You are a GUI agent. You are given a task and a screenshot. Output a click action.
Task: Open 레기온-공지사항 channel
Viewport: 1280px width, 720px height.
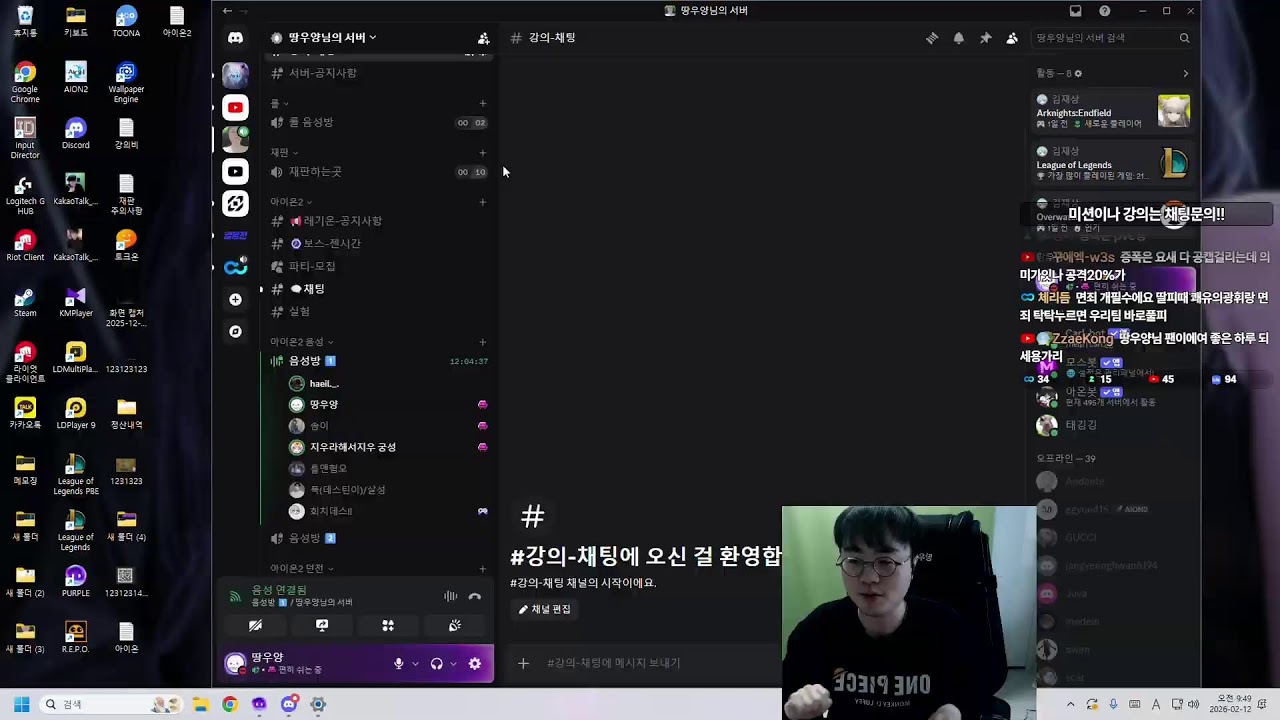[x=380, y=221]
